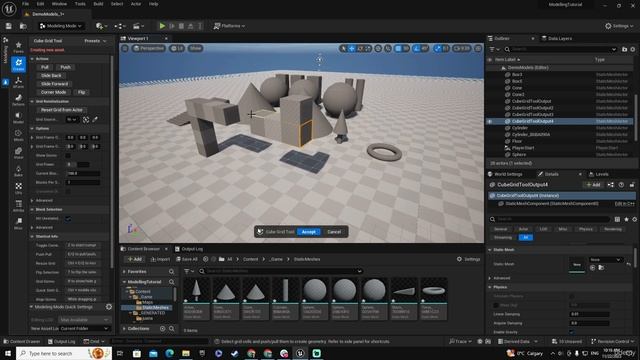Open the XForm tool category
Image resolution: width=640 pixels, height=360 pixels.
(18, 82)
